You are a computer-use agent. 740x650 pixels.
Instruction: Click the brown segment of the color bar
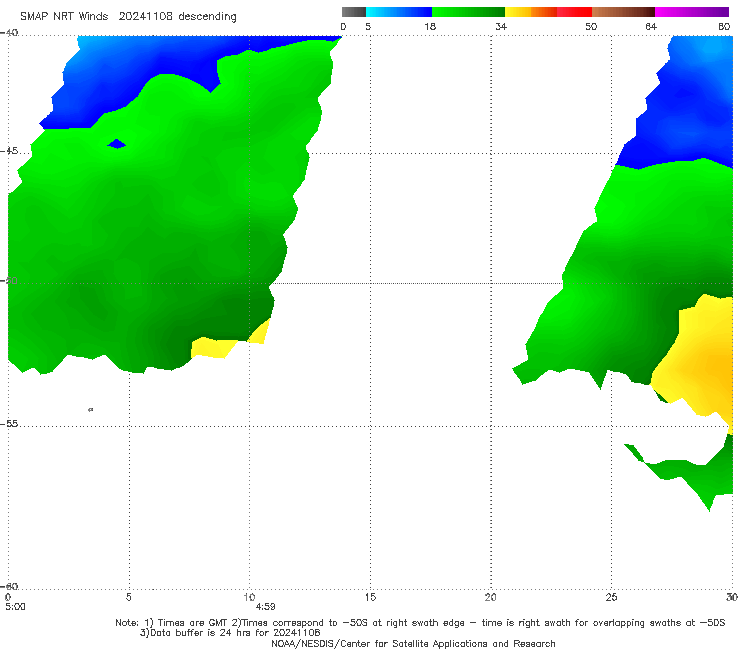pos(623,12)
